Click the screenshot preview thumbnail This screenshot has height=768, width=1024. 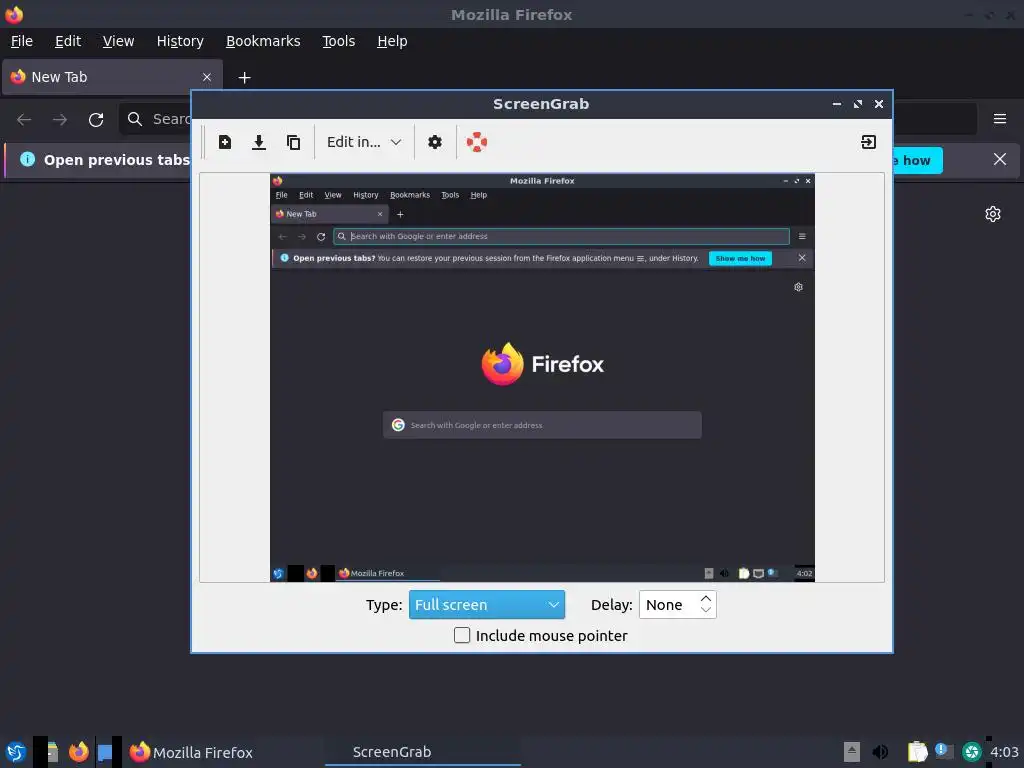pos(542,377)
